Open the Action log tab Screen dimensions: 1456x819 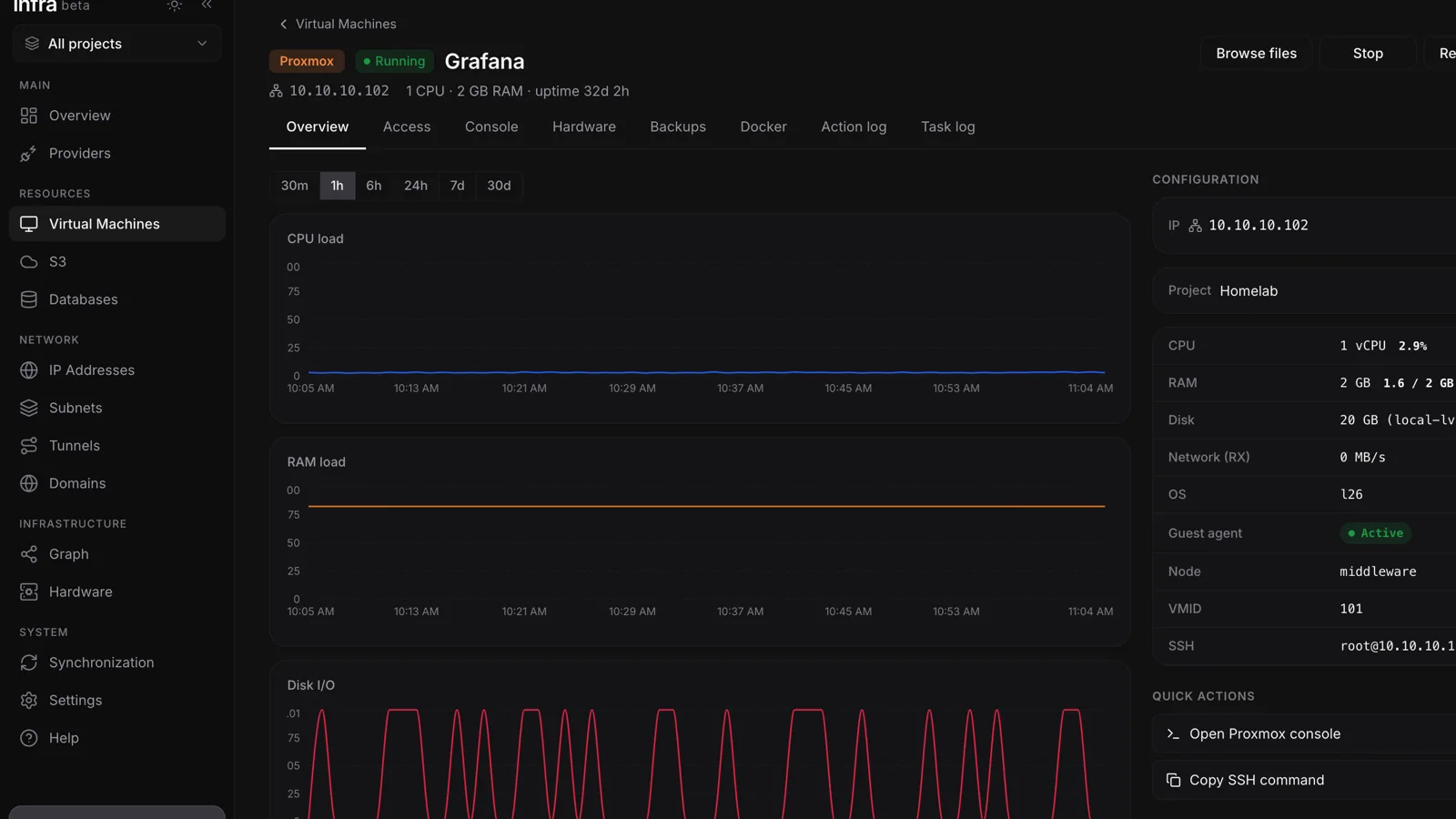pos(854,126)
